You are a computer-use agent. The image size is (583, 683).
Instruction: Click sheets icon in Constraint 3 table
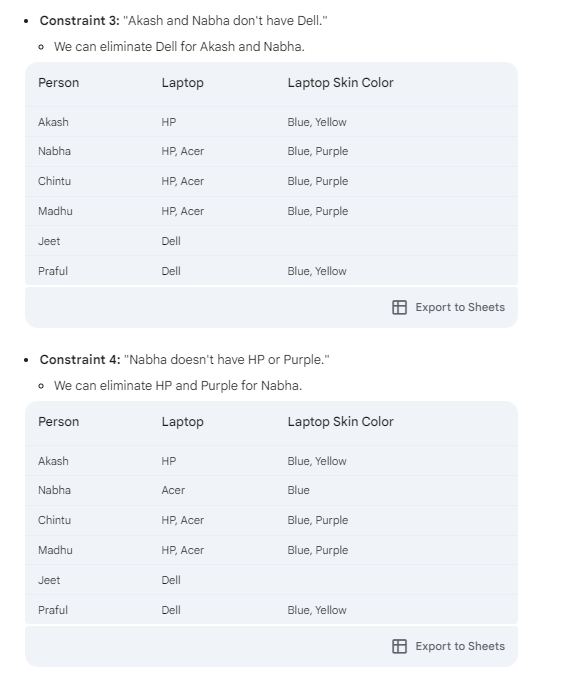point(399,308)
